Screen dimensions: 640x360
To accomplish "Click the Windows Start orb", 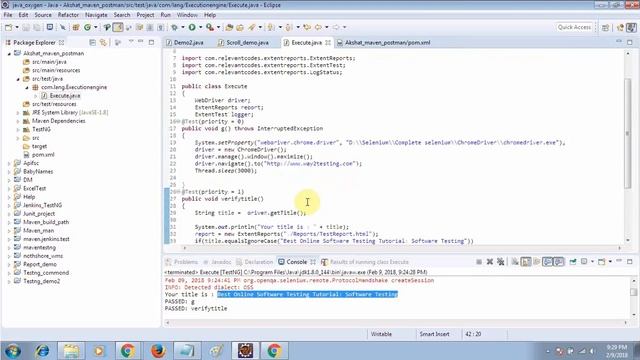I will point(13,351).
